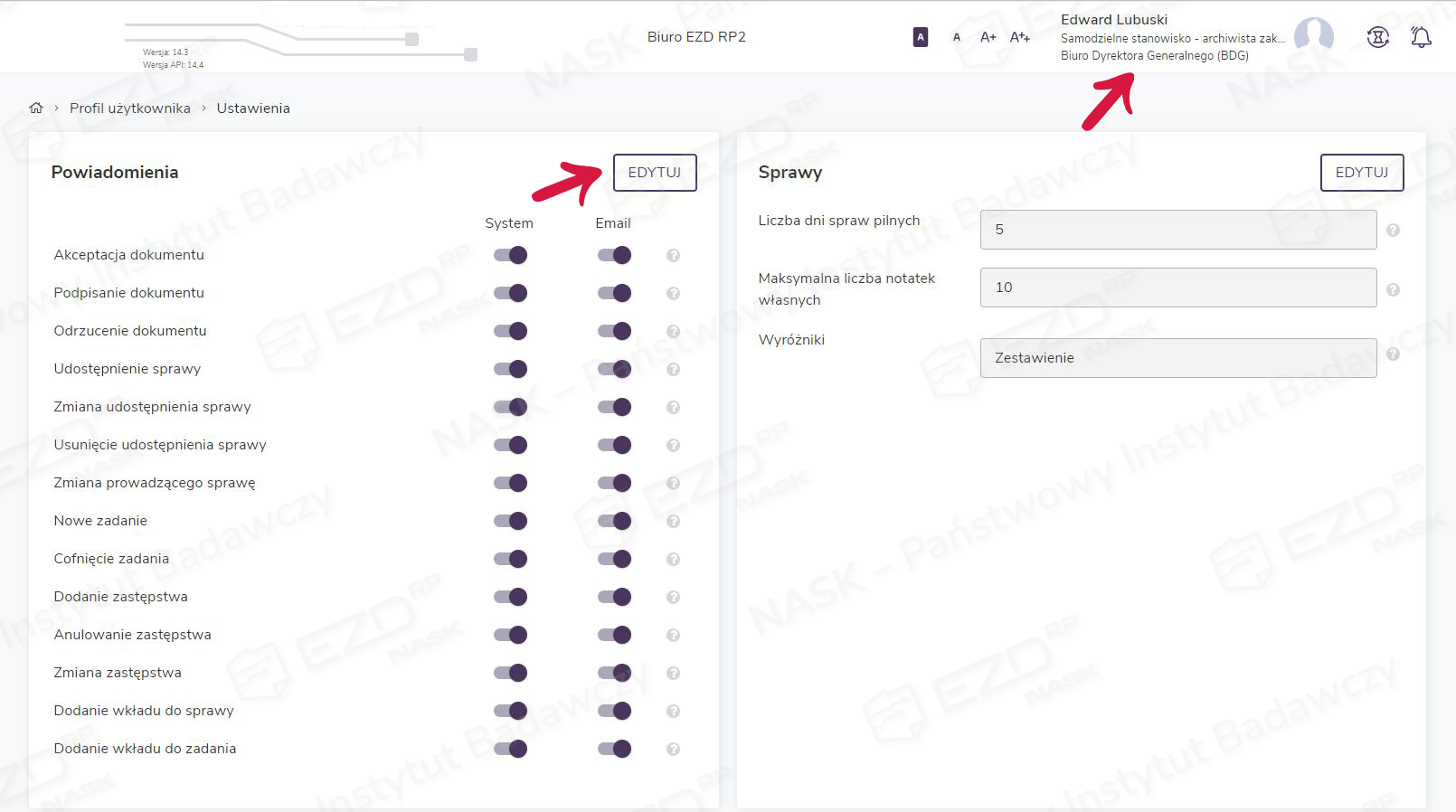Set the normal font size A
Viewport: 1456px width, 812px height.
pyautogui.click(x=956, y=37)
